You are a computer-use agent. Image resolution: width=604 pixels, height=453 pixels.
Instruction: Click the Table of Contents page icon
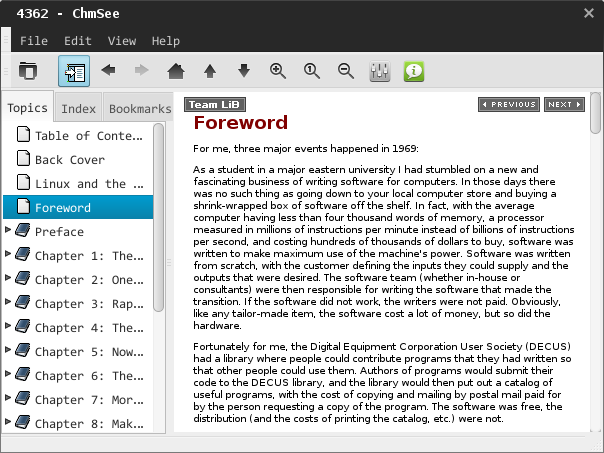(x=23, y=134)
